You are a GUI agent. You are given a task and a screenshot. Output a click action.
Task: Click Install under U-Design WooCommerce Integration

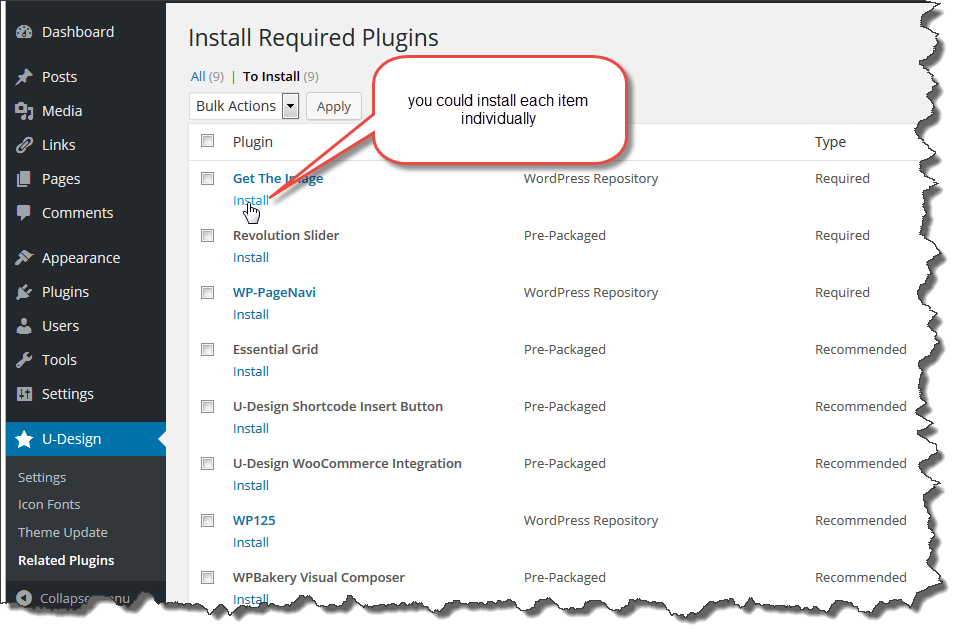[x=251, y=485]
